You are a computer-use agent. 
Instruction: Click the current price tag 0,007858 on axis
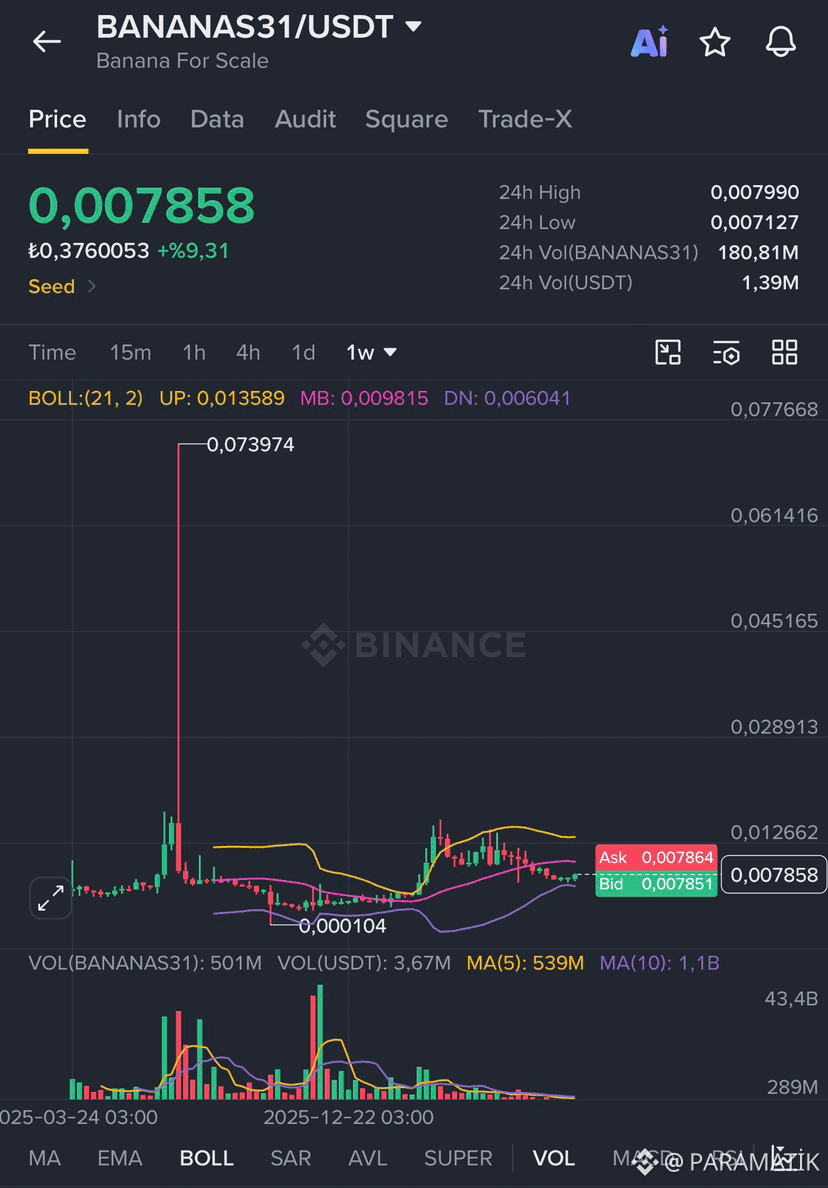click(x=773, y=875)
